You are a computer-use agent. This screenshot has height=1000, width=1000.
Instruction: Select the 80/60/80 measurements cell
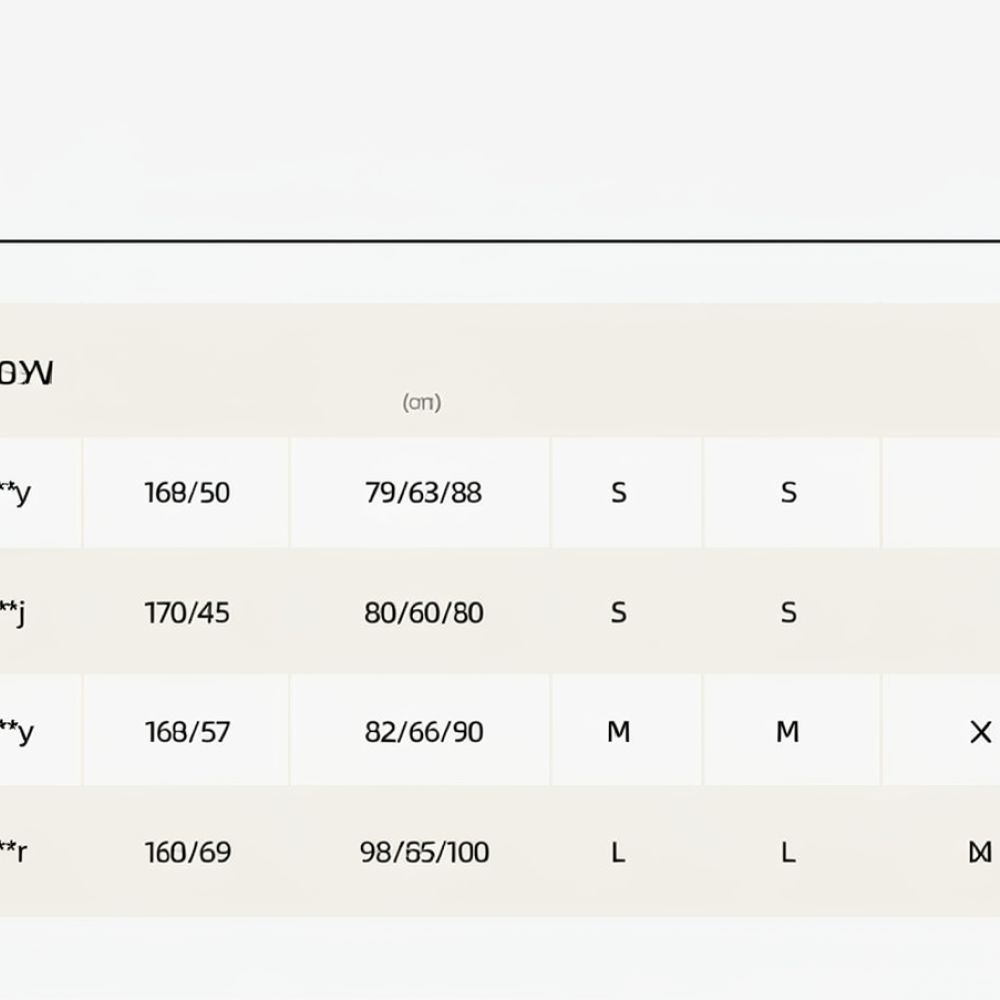(423, 613)
